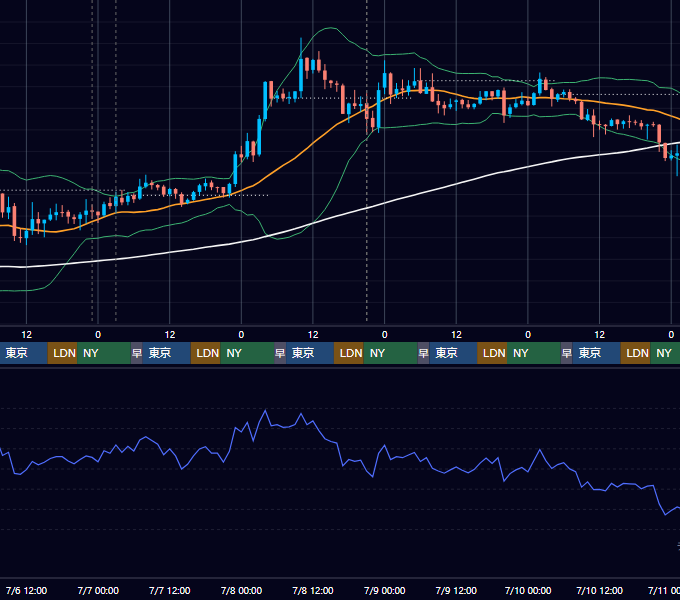Select the 7/8 00:00 date label
Image resolution: width=680 pixels, height=600 pixels.
pyautogui.click(x=241, y=590)
